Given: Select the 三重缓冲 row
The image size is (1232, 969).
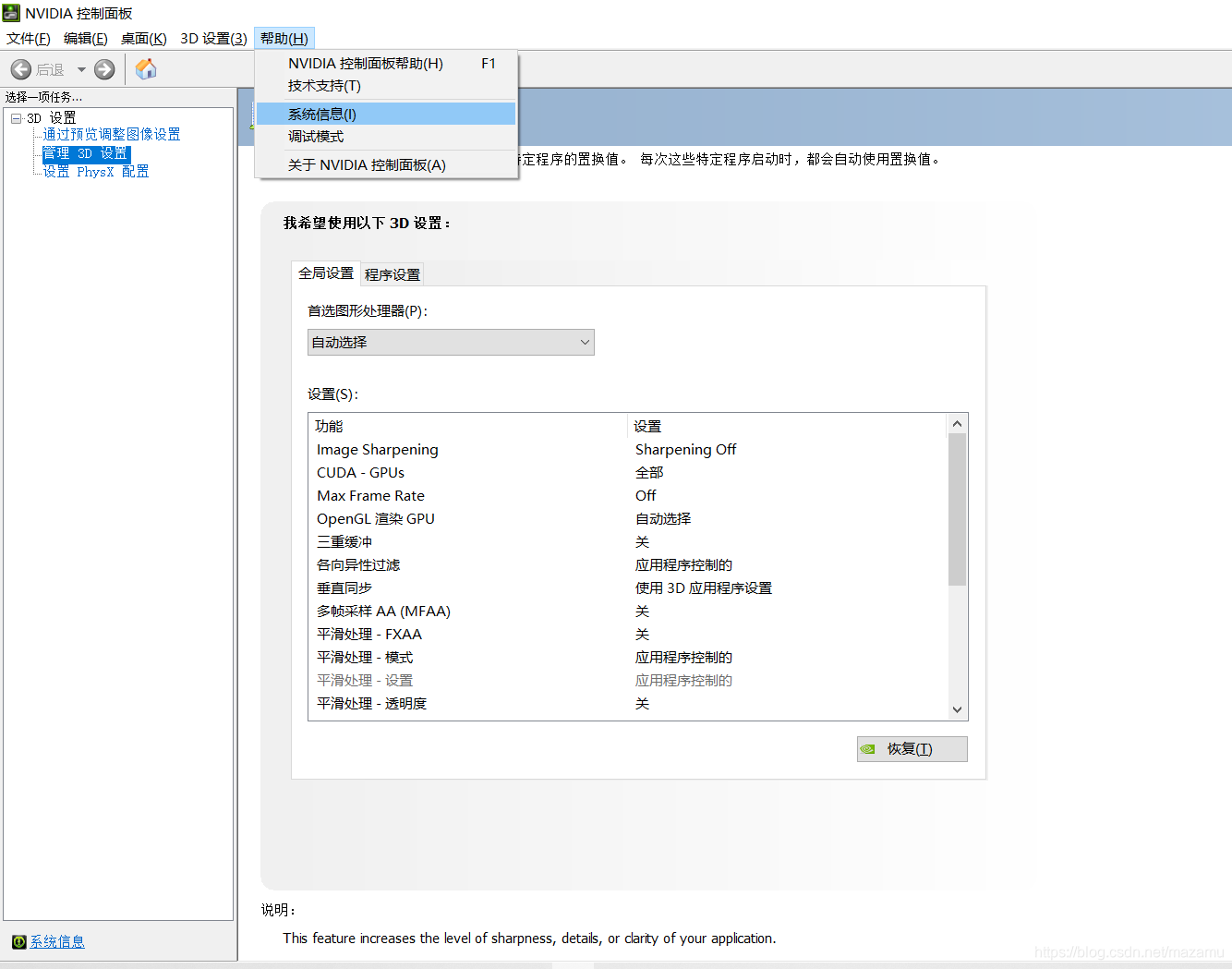Looking at the screenshot, I should click(628, 542).
